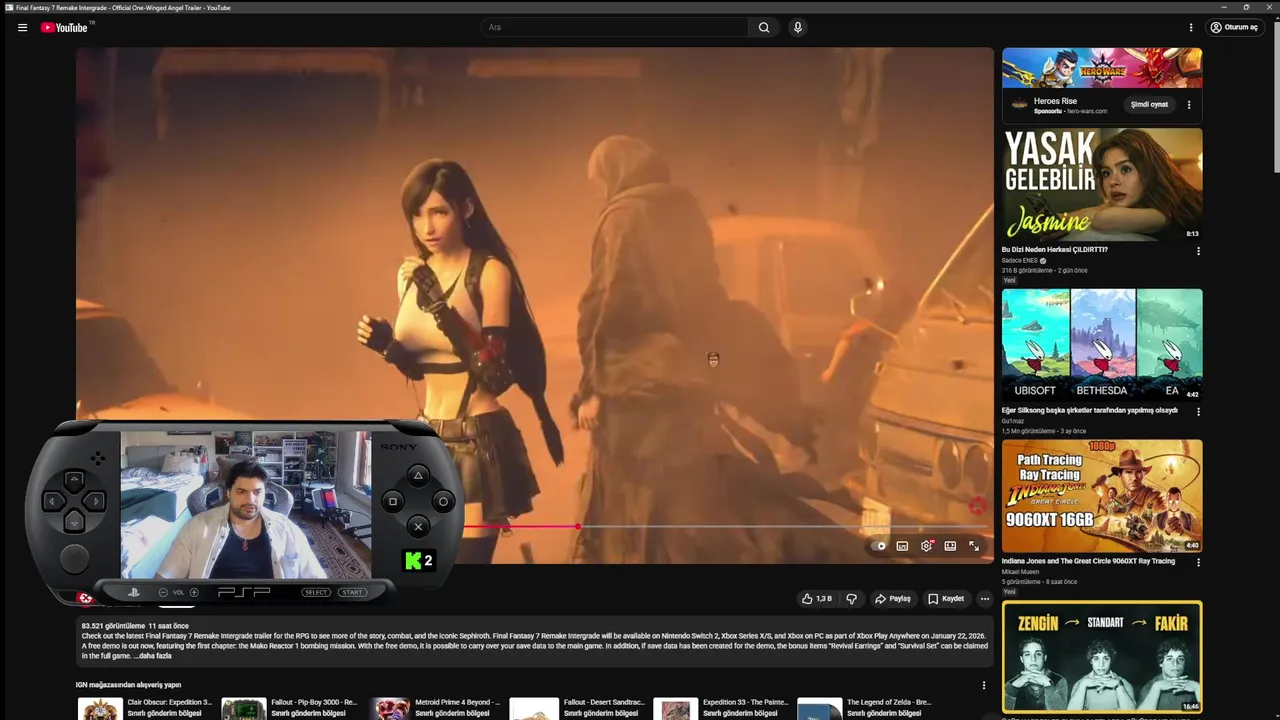Select the 83.521 görüntüleme view count text
This screenshot has height=720, width=1280.
[112, 626]
